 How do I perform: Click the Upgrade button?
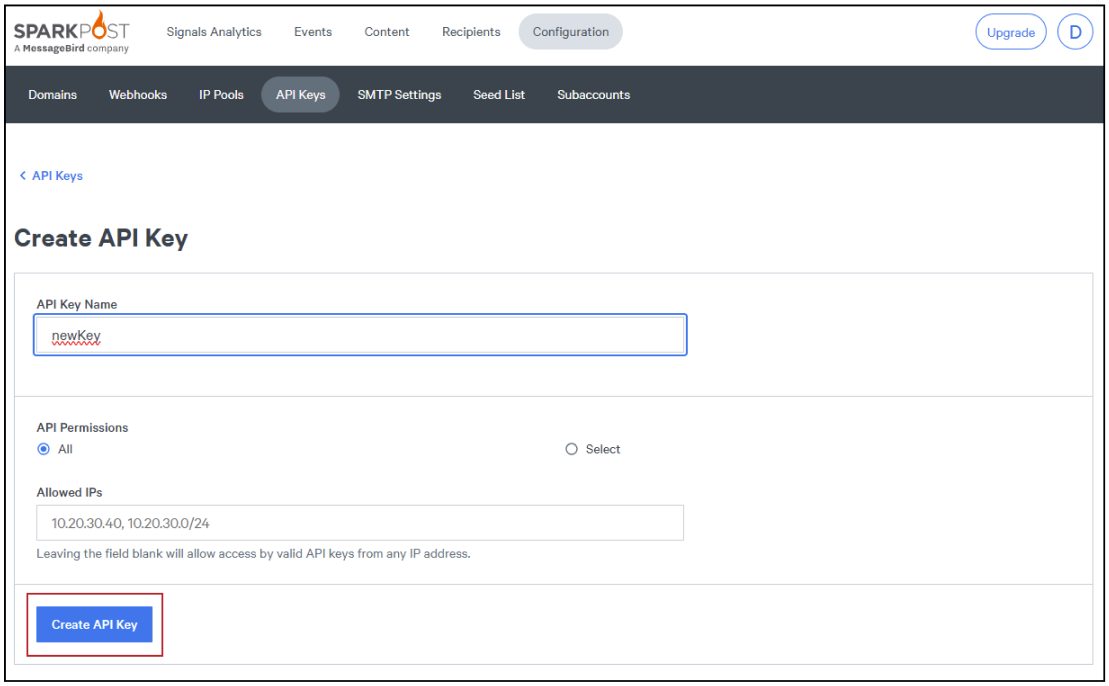[1010, 32]
